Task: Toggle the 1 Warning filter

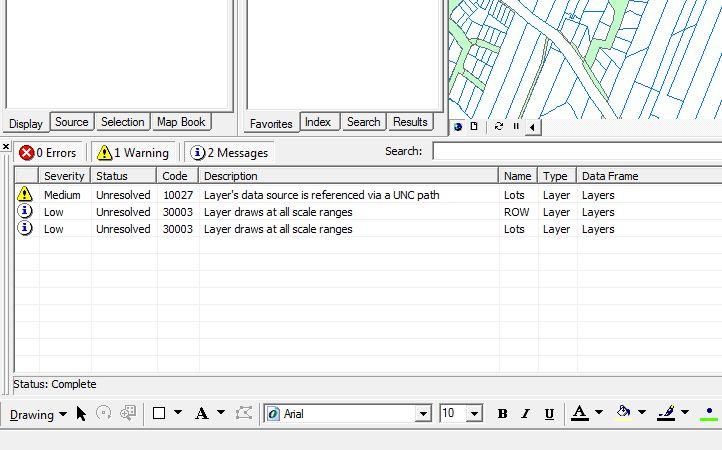Action: tap(133, 152)
